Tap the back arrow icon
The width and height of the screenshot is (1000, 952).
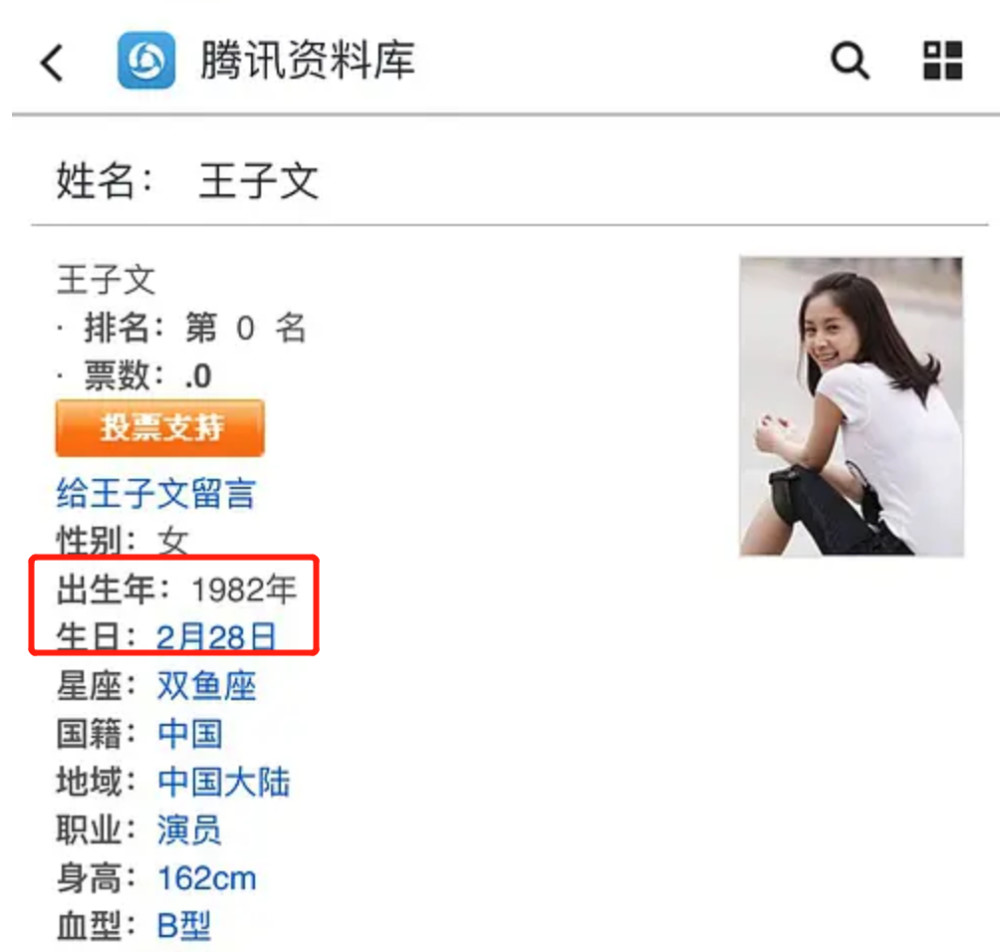click(x=52, y=62)
